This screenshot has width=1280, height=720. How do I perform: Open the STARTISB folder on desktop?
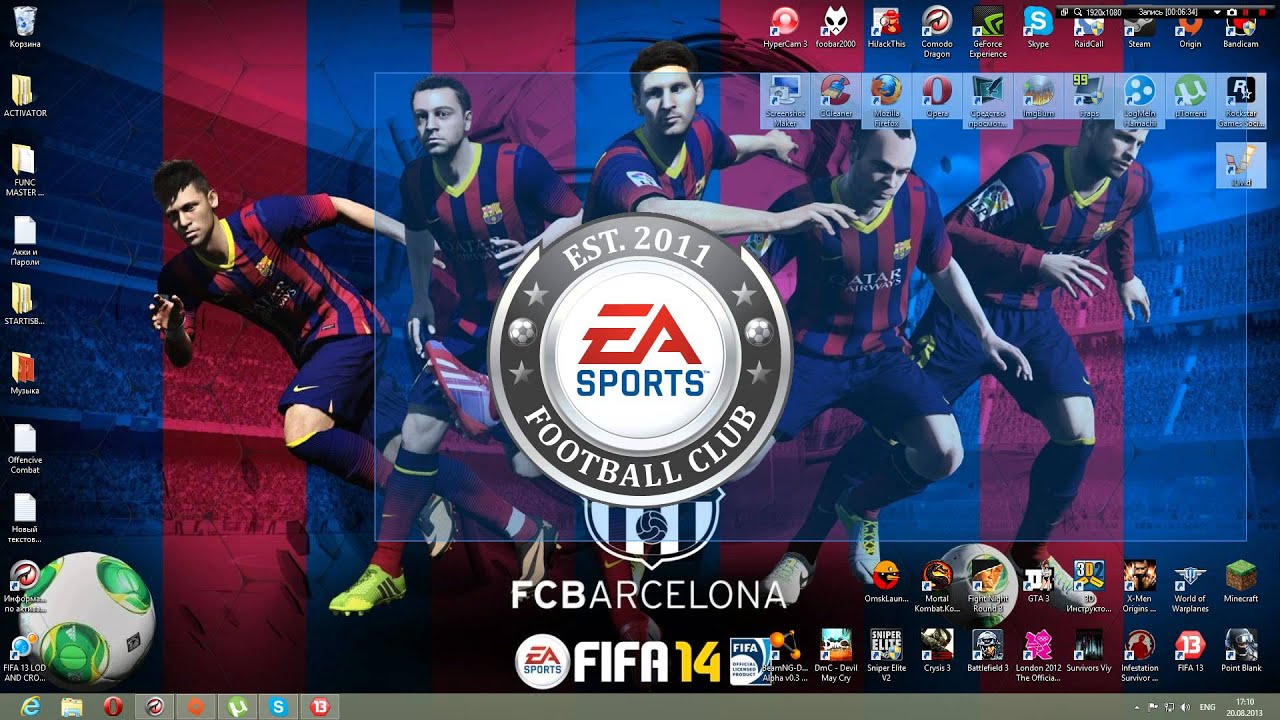pyautogui.click(x=25, y=305)
